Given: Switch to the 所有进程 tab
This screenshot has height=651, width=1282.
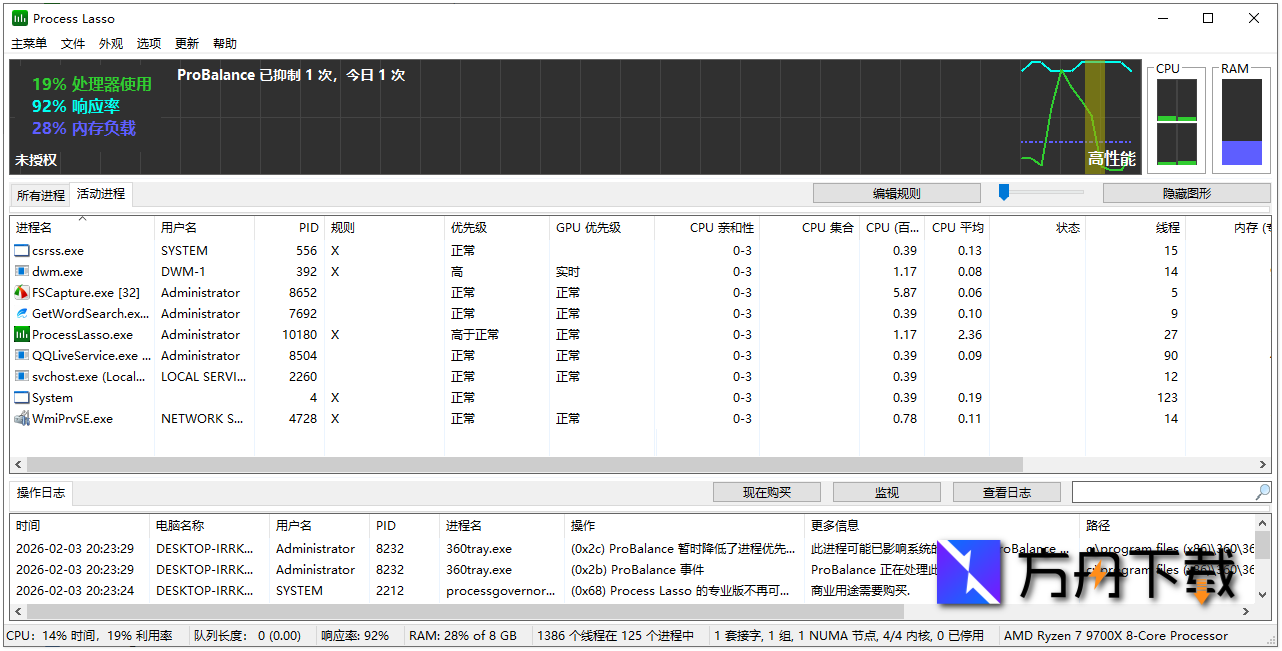Looking at the screenshot, I should (39, 195).
